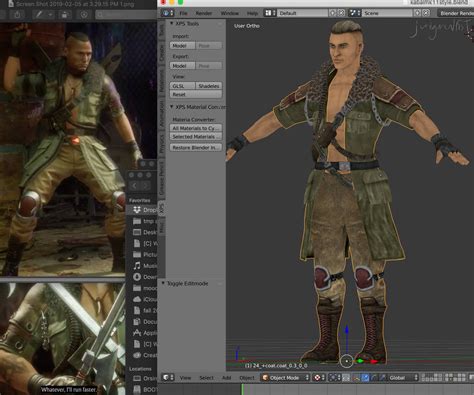Click the Scene name field
474x395 pixels.
(x=387, y=13)
